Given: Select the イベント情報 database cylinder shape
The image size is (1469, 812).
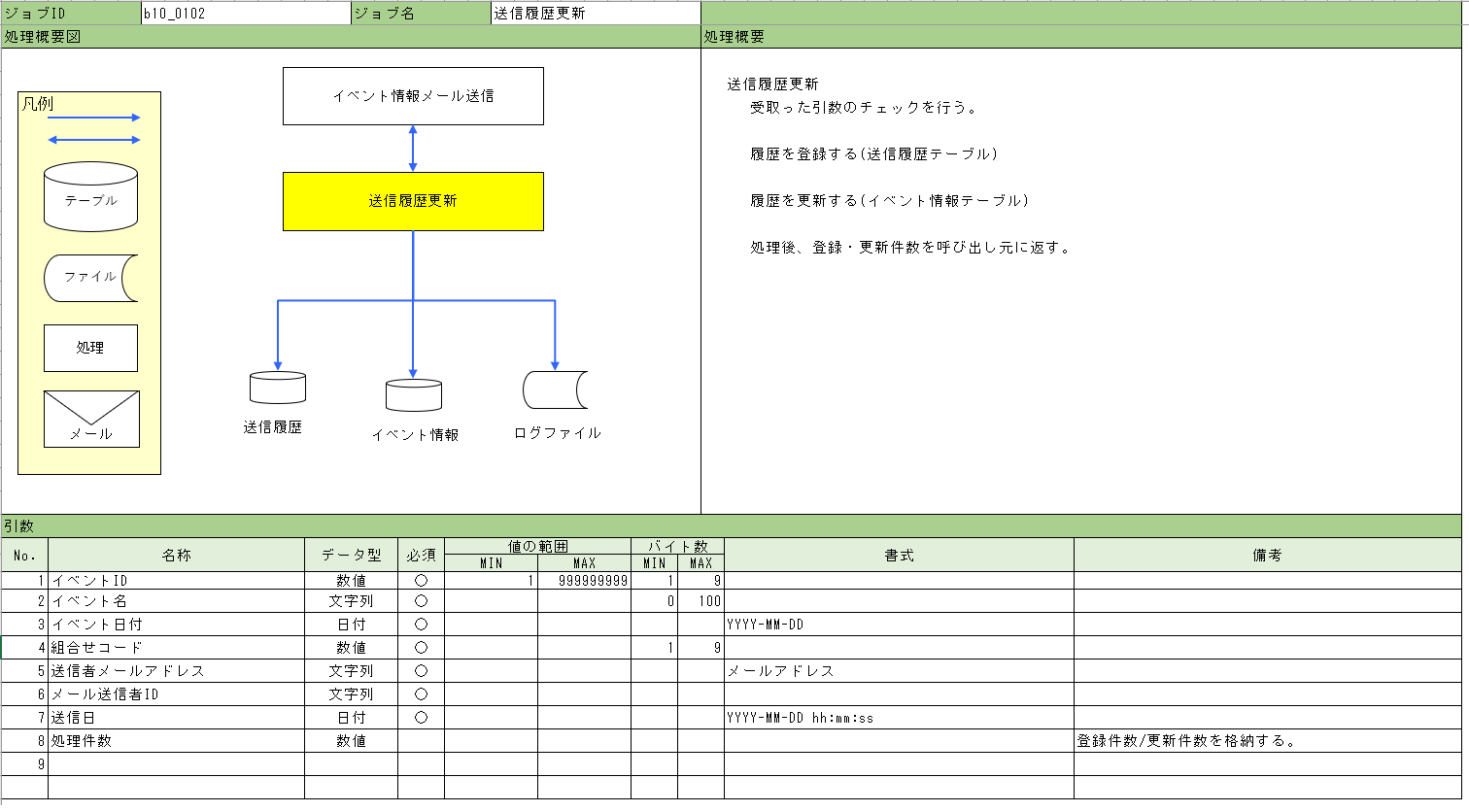Looking at the screenshot, I should tap(414, 395).
